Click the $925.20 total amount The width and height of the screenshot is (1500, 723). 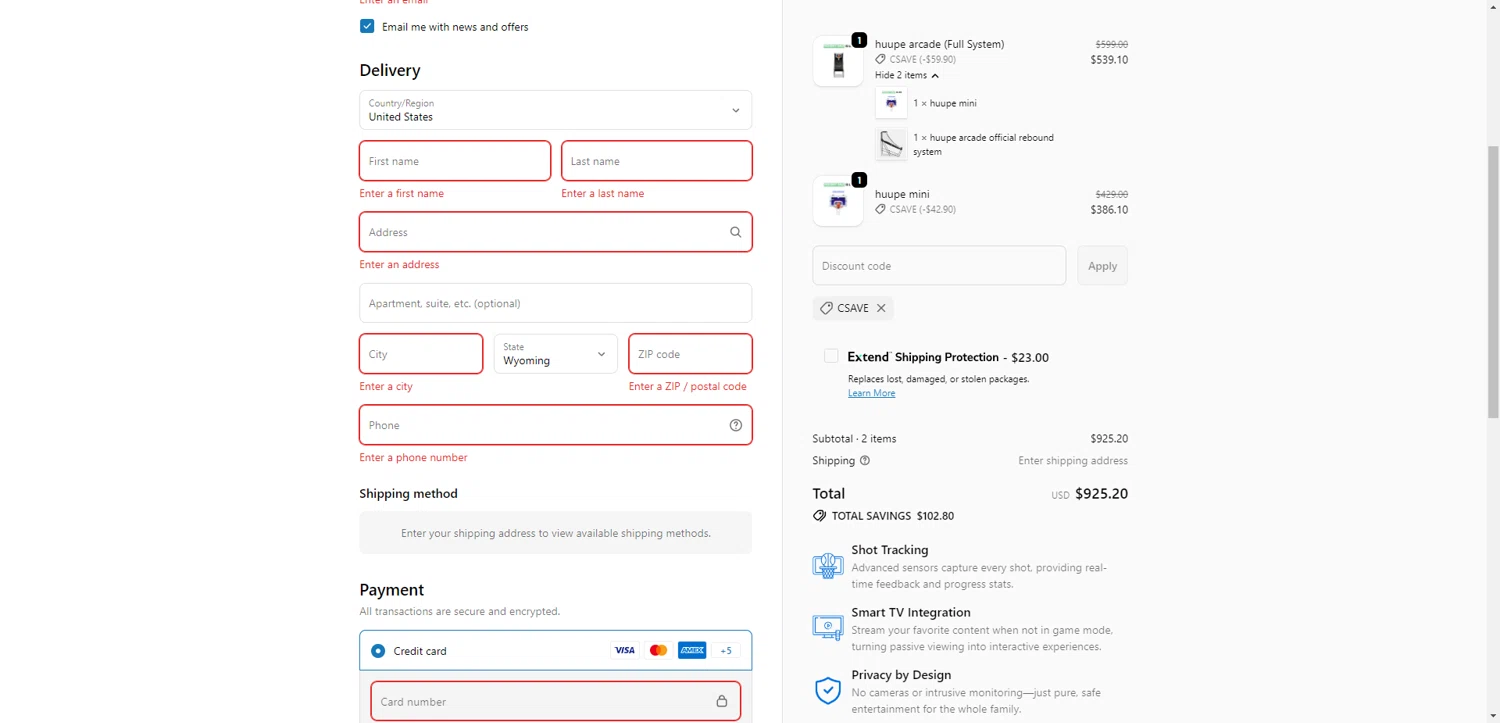tap(1101, 494)
